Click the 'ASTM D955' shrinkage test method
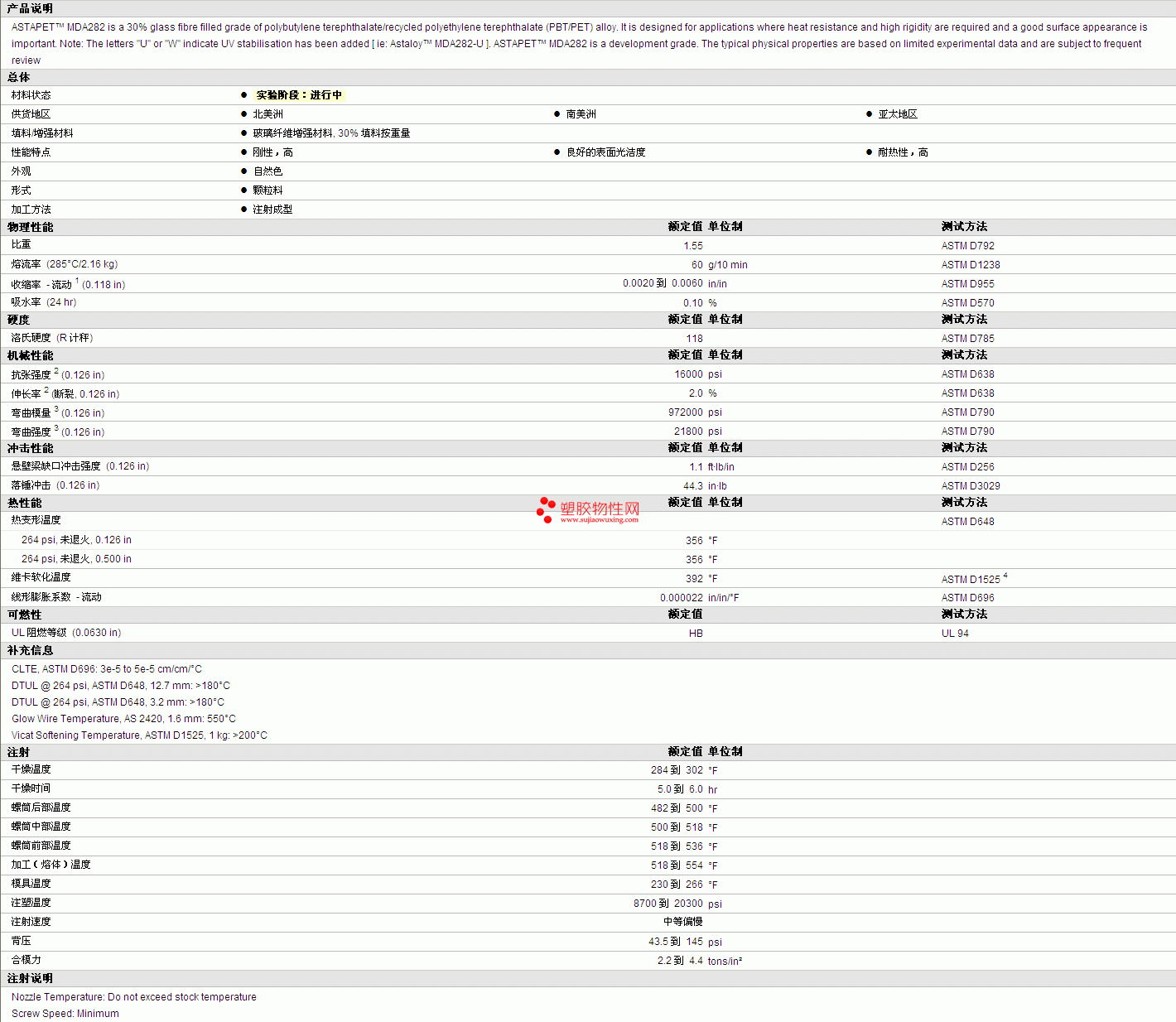This screenshot has height=1022, width=1176. tap(967, 284)
